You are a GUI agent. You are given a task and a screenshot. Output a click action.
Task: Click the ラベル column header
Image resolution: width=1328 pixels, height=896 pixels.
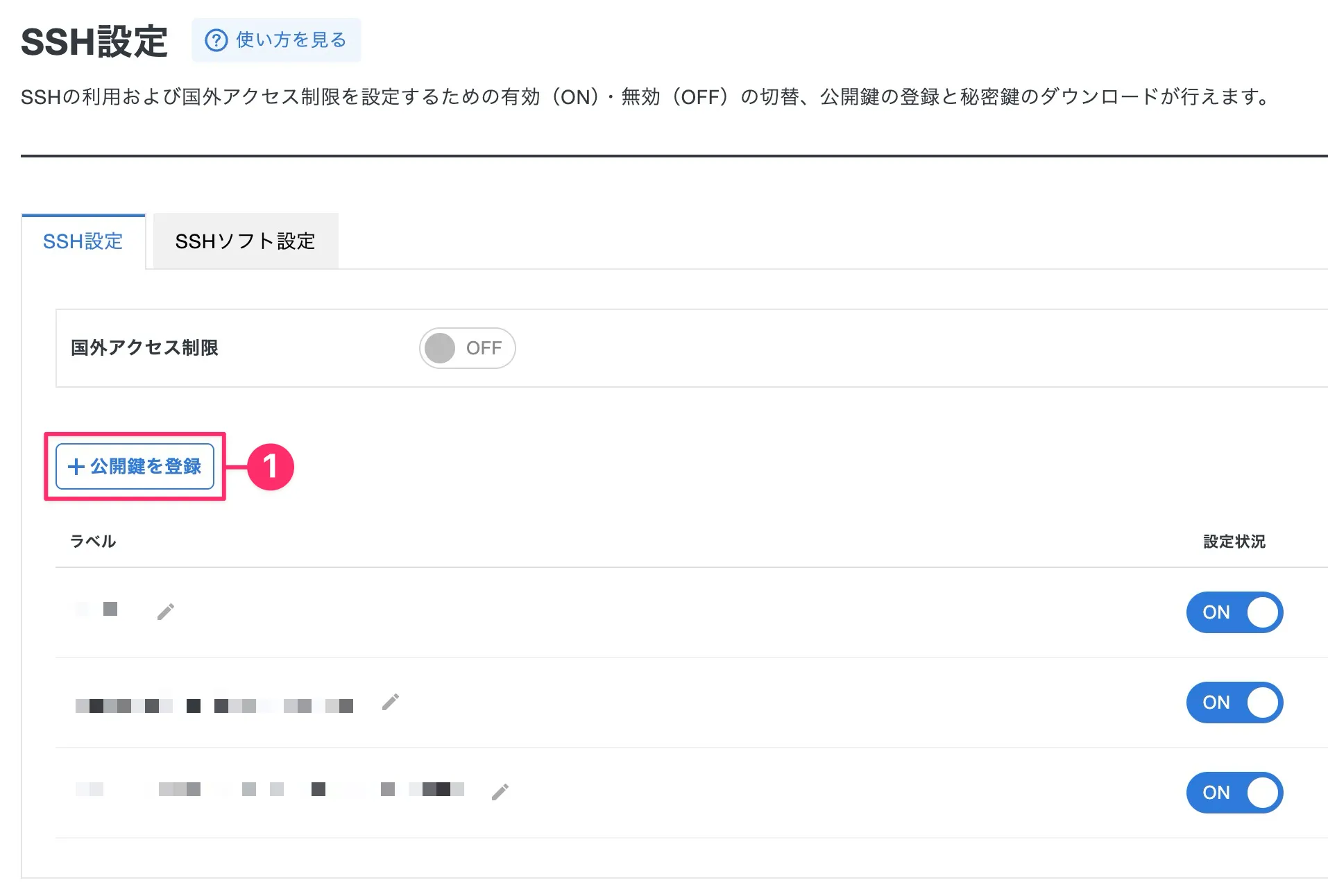point(93,542)
